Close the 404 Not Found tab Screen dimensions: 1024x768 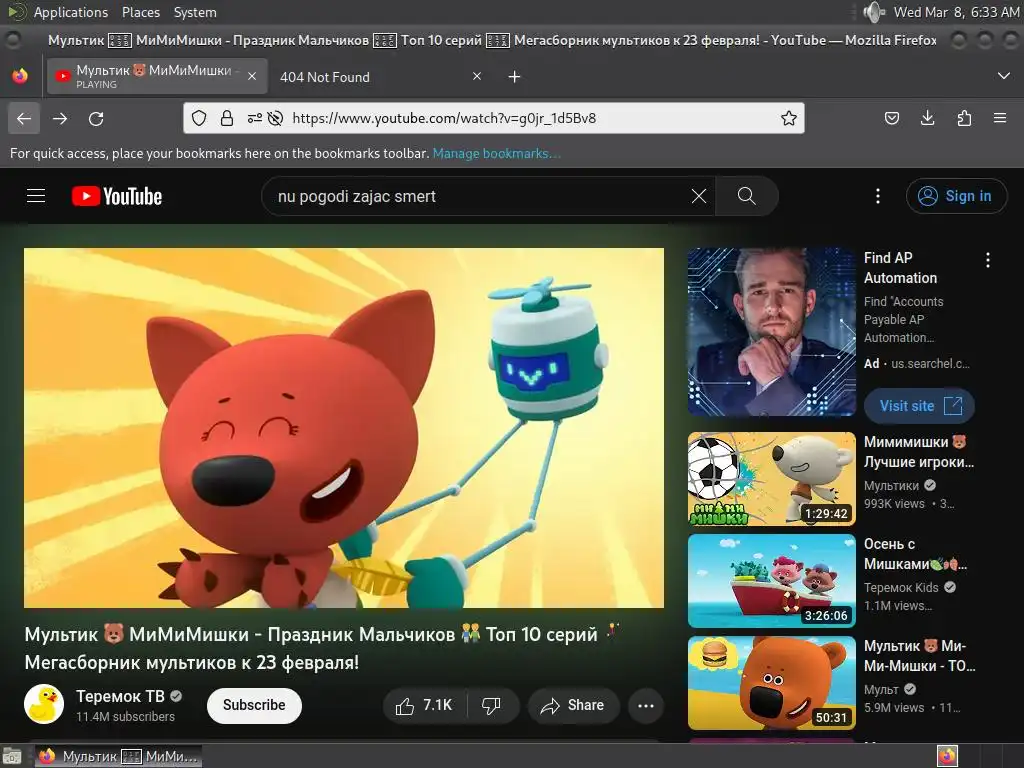[x=477, y=76]
